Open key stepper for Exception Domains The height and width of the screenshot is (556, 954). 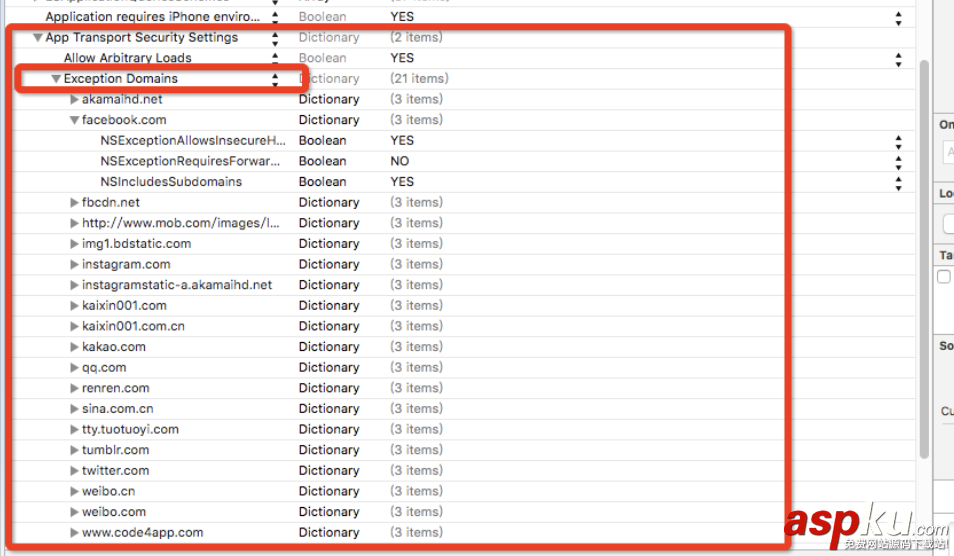click(275, 80)
